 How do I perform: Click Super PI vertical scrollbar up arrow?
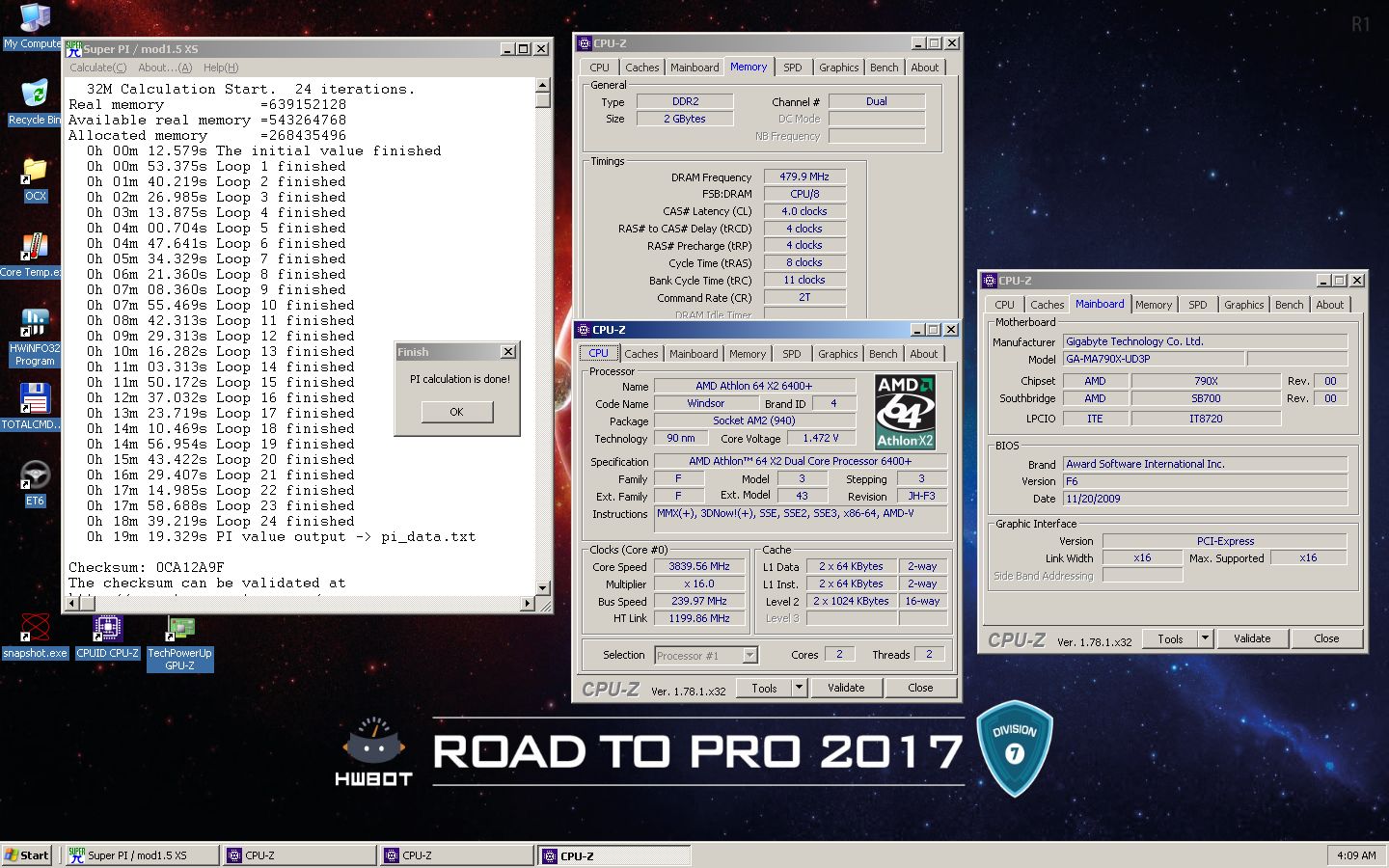click(x=542, y=85)
